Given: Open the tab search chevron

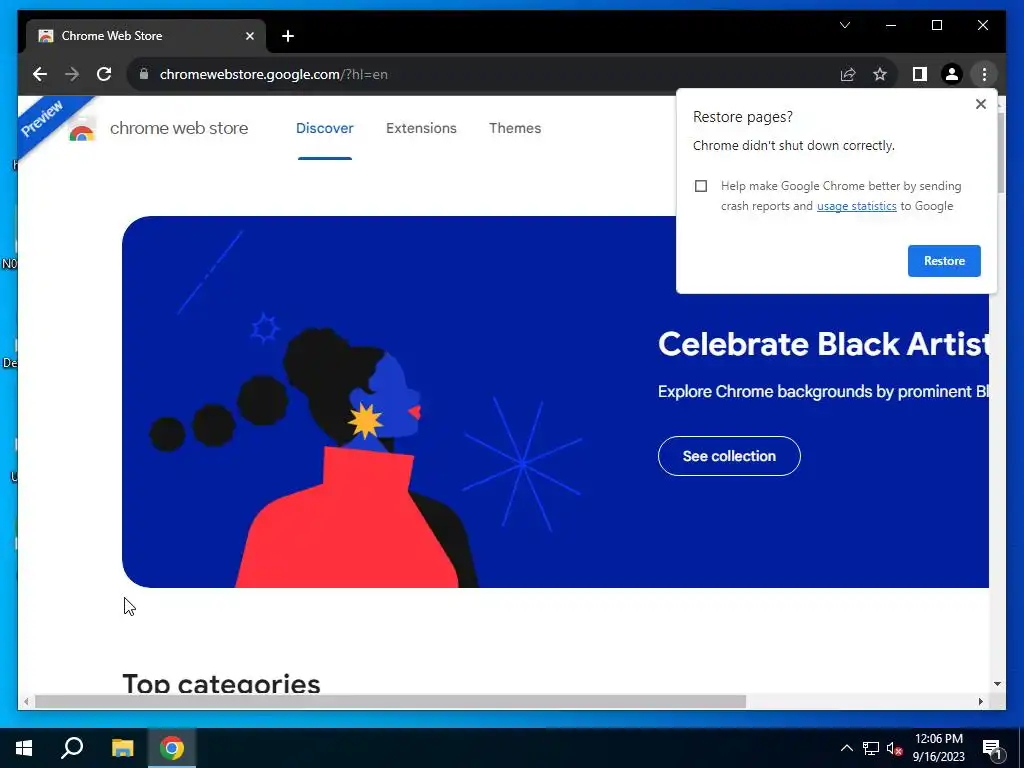Looking at the screenshot, I should 844,25.
